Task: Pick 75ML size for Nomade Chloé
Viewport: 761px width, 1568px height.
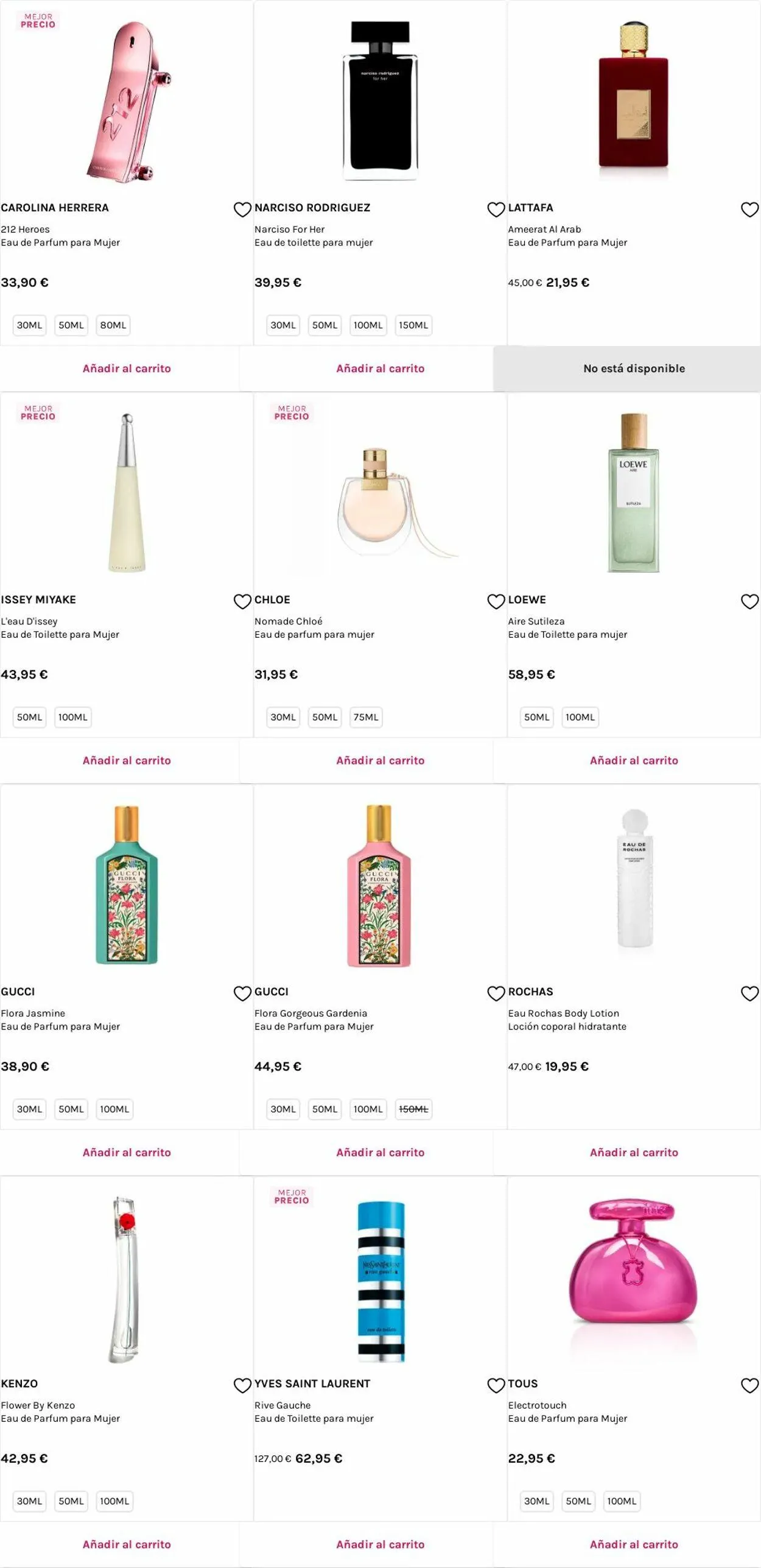Action: click(366, 717)
